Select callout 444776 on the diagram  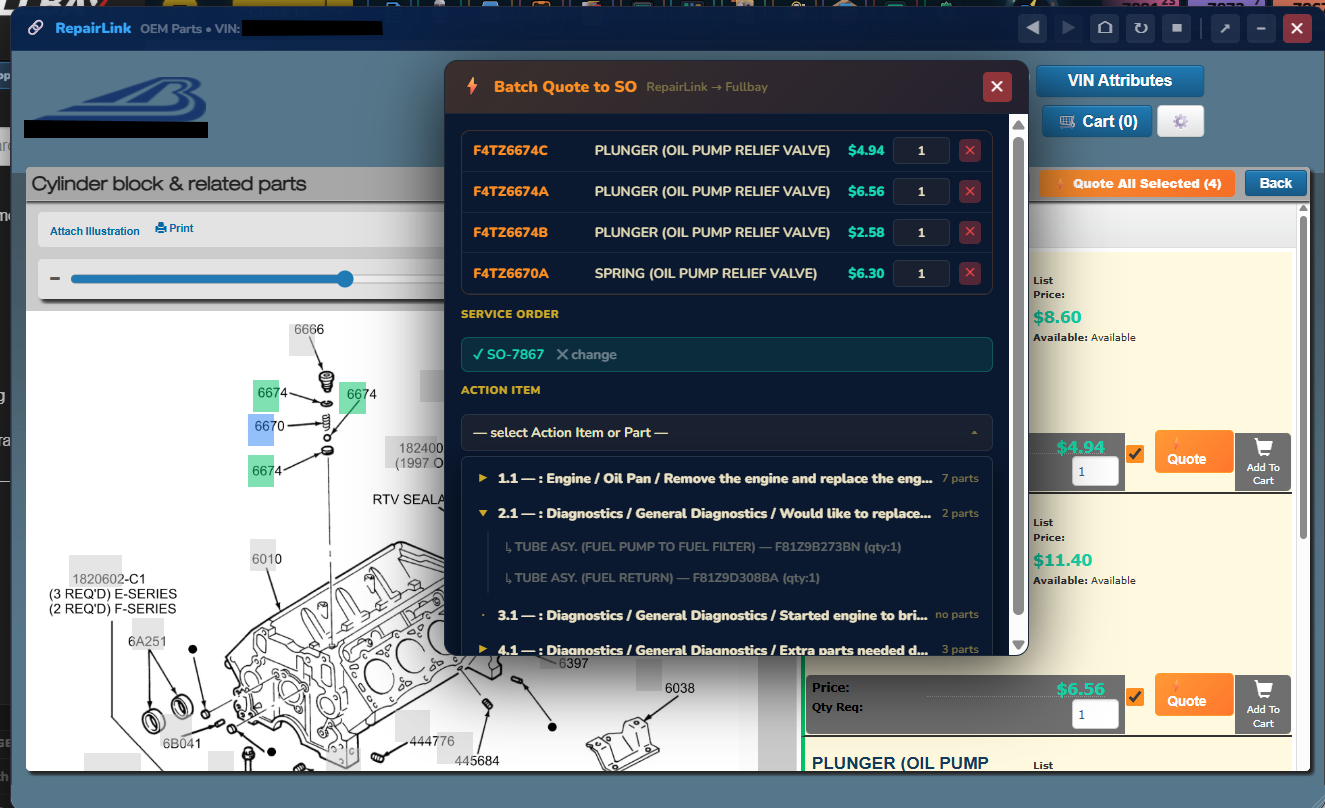(432, 741)
